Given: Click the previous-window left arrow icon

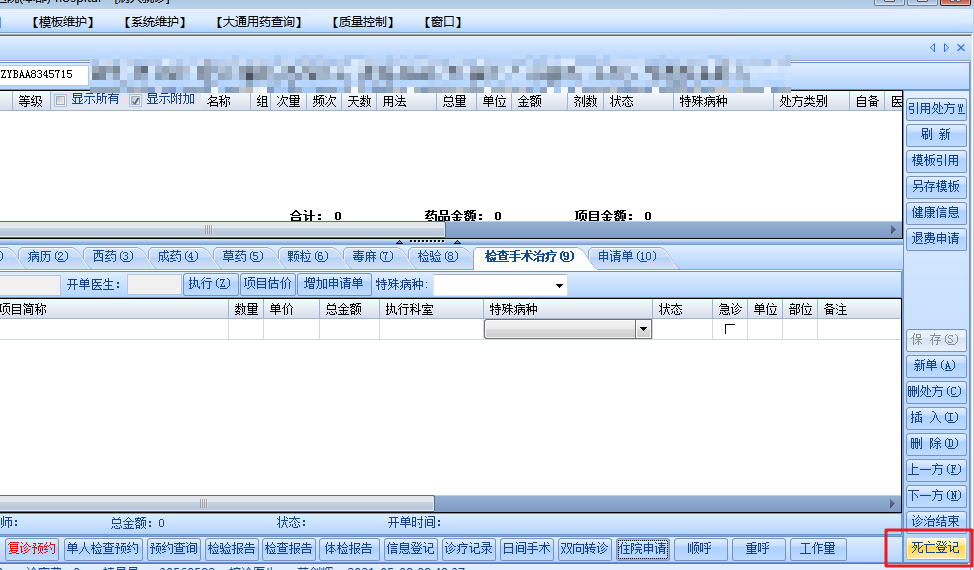Looking at the screenshot, I should (932, 48).
